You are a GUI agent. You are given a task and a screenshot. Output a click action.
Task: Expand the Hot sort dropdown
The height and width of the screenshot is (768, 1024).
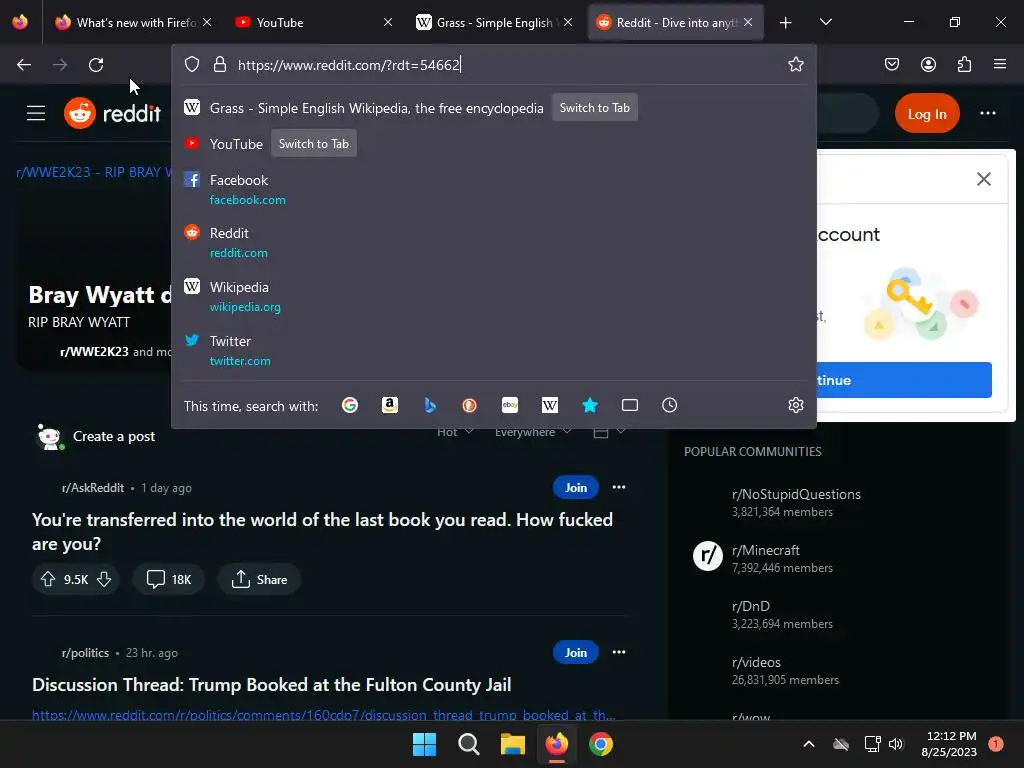click(x=455, y=432)
